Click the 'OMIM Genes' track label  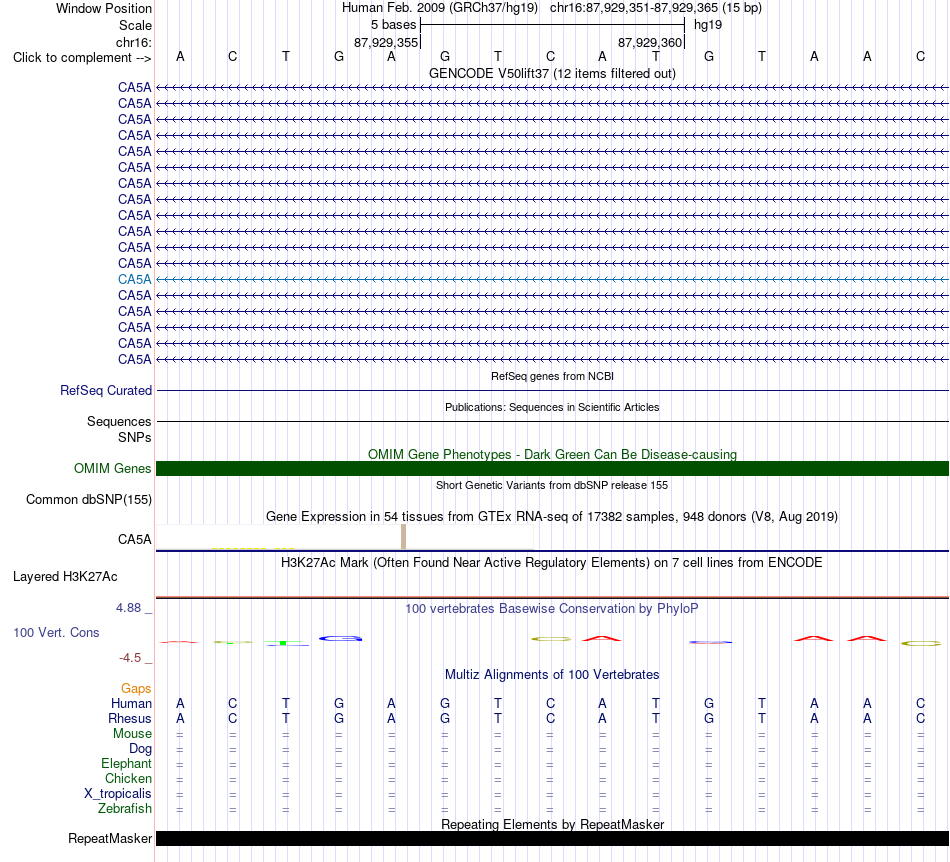tap(112, 468)
